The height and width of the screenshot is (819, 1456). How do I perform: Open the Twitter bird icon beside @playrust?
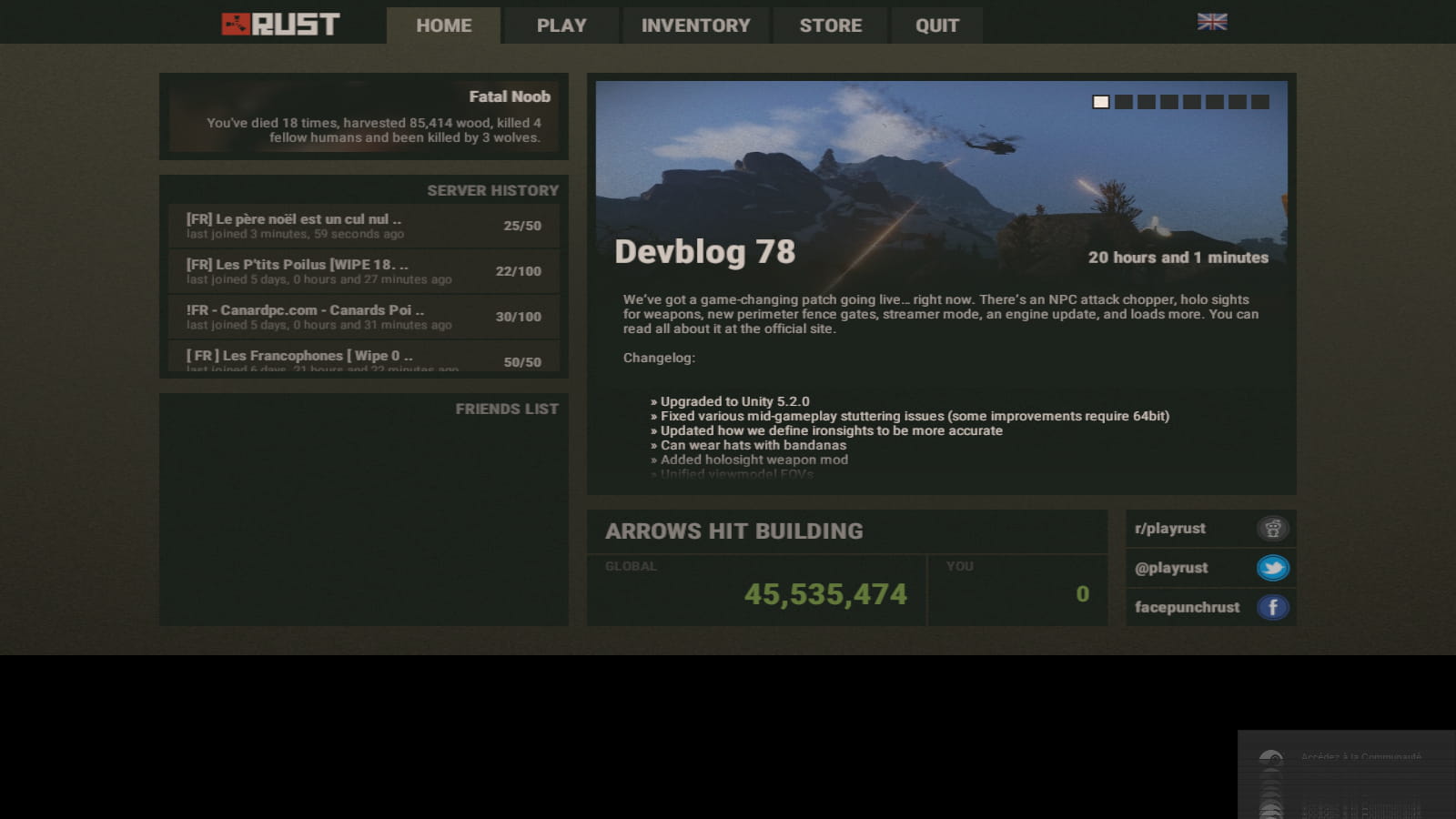[x=1272, y=568]
